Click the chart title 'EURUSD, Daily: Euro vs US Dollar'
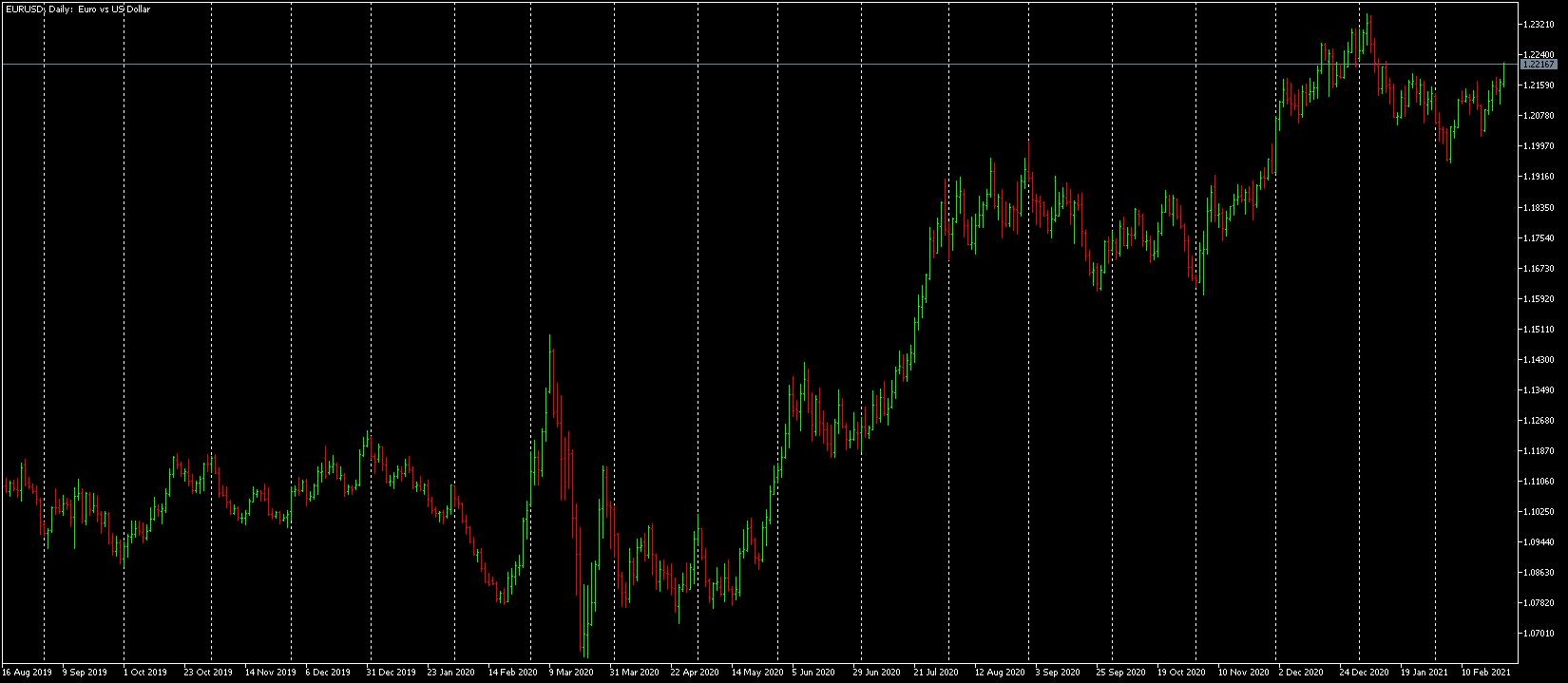 coord(77,9)
